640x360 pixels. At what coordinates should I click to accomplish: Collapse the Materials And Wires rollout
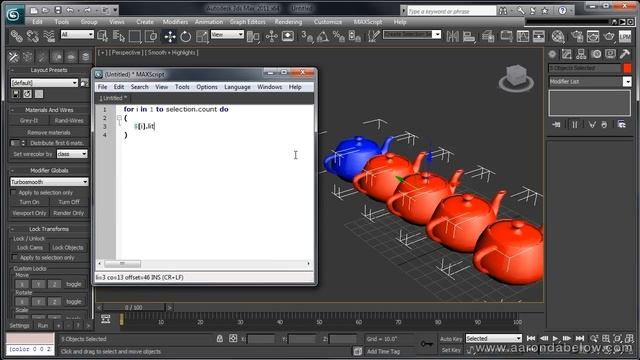[49, 110]
